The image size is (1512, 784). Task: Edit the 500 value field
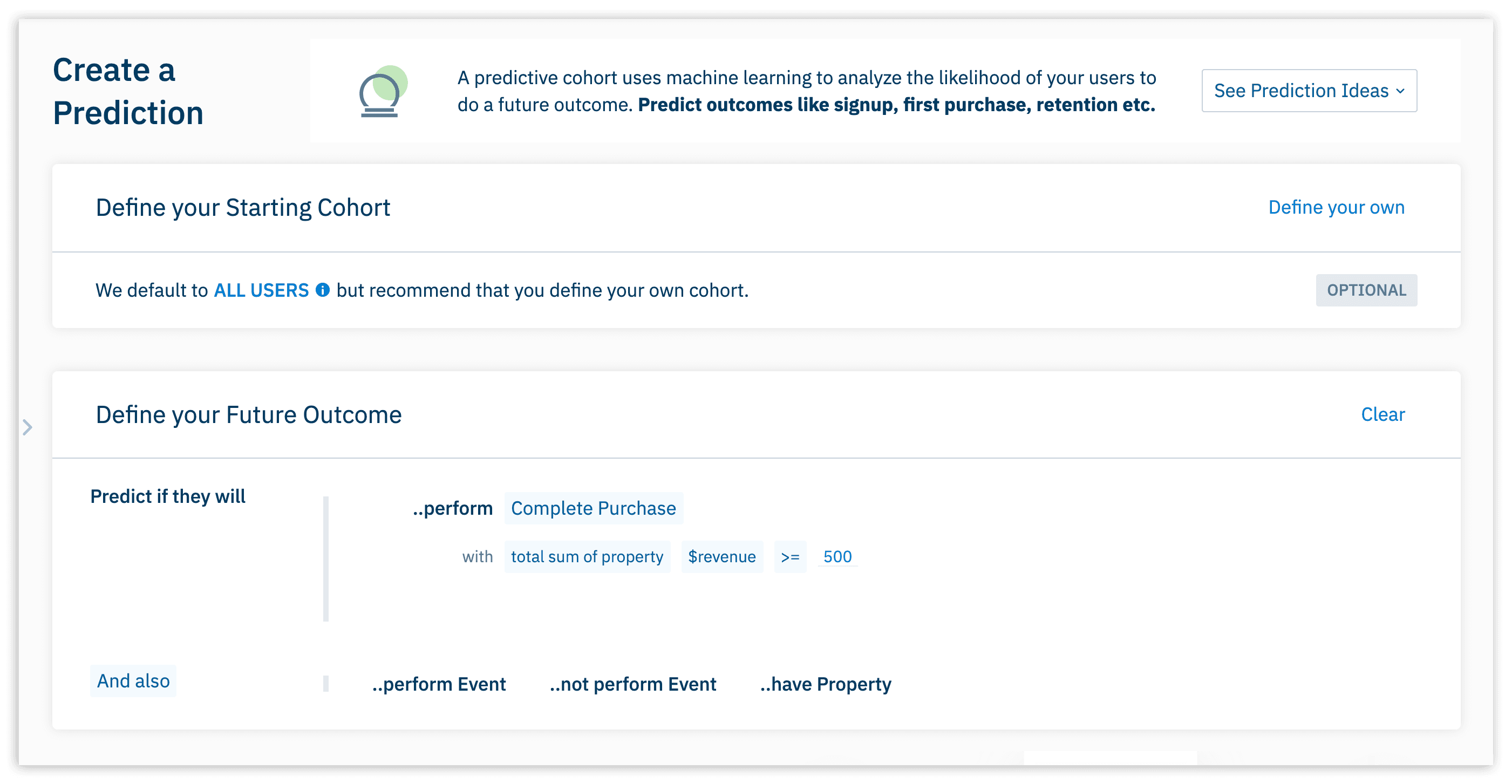click(837, 556)
